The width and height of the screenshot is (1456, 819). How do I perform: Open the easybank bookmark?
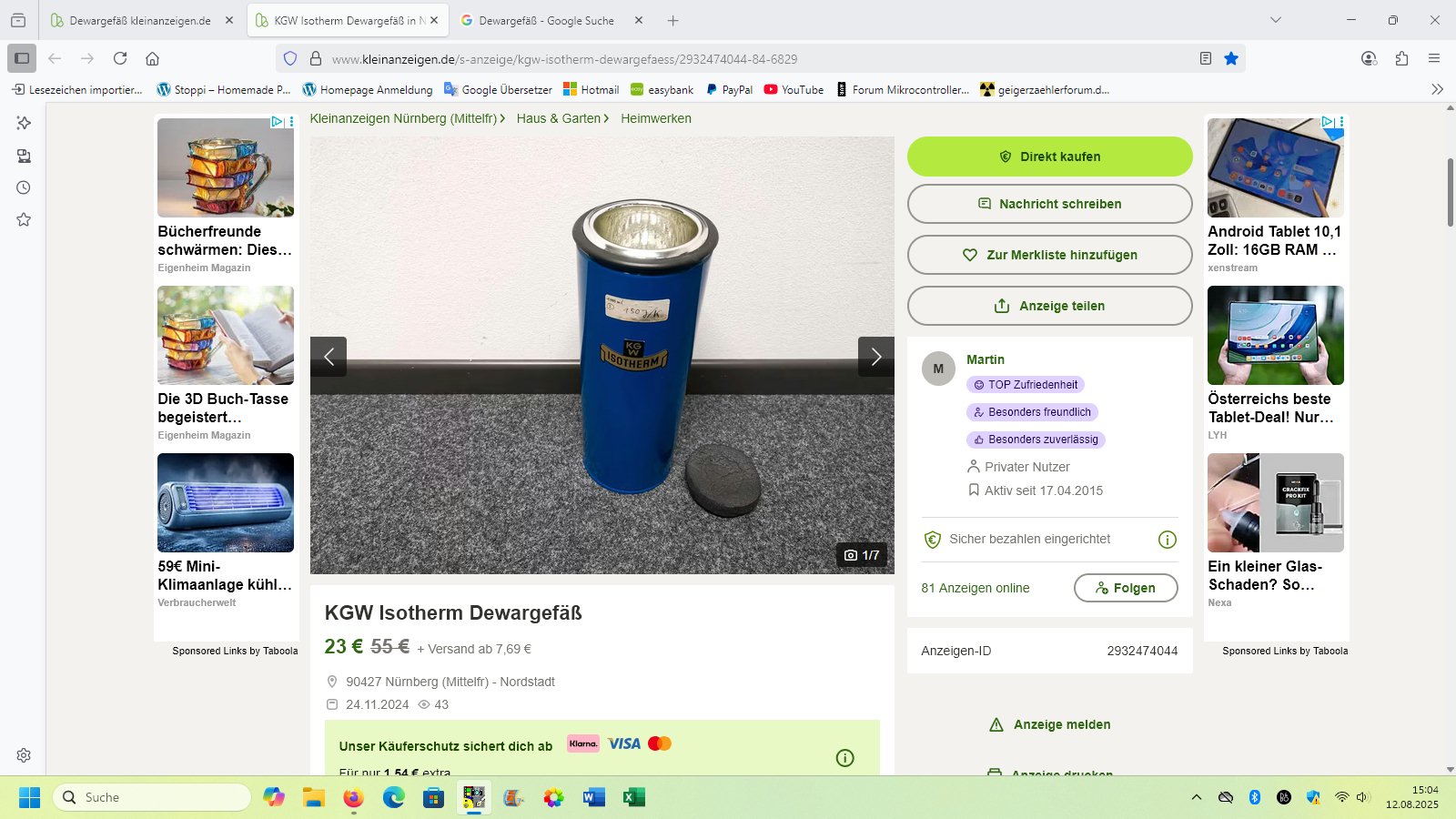662,89
